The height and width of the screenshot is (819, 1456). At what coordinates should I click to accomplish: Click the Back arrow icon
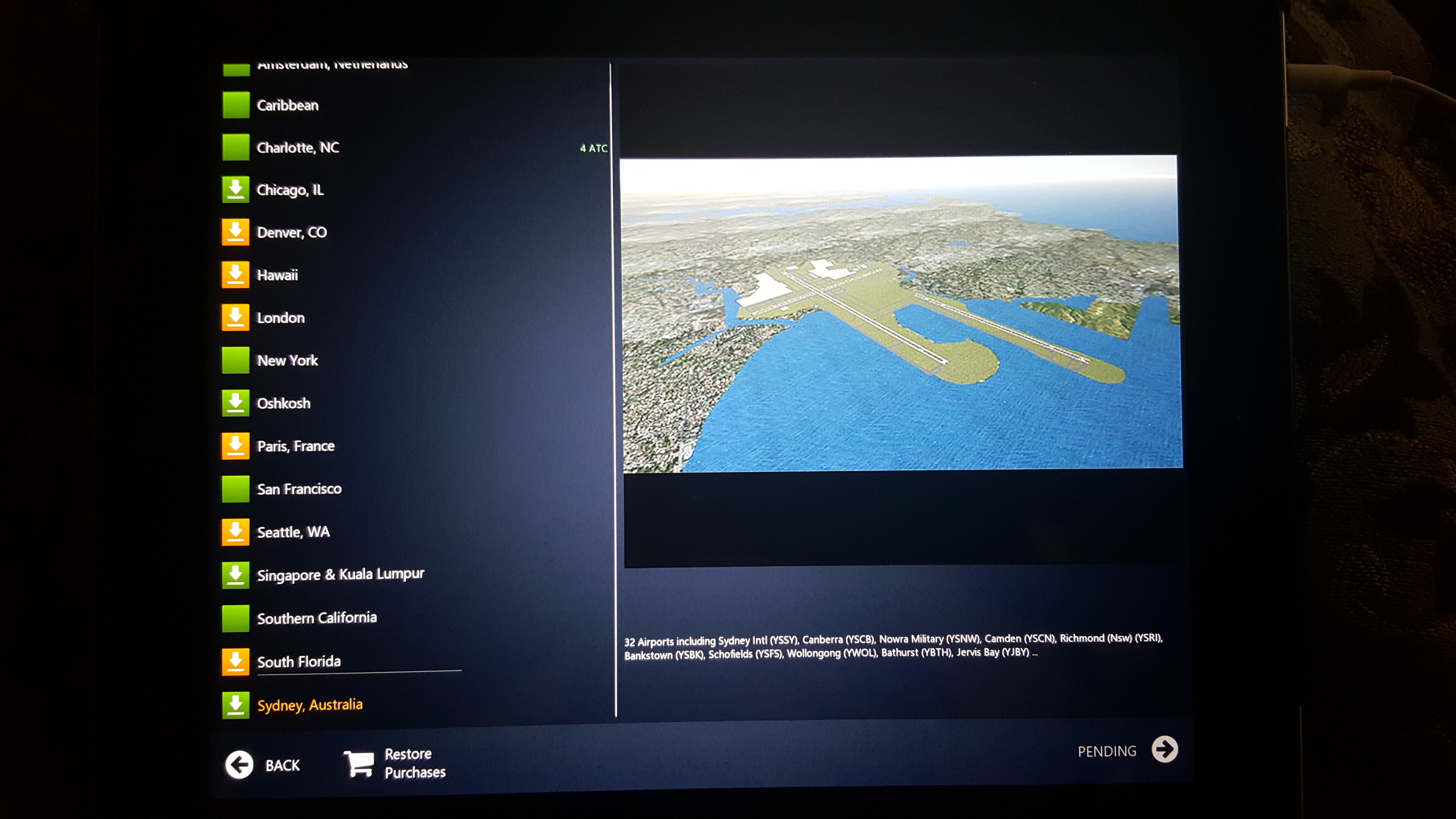(x=239, y=765)
